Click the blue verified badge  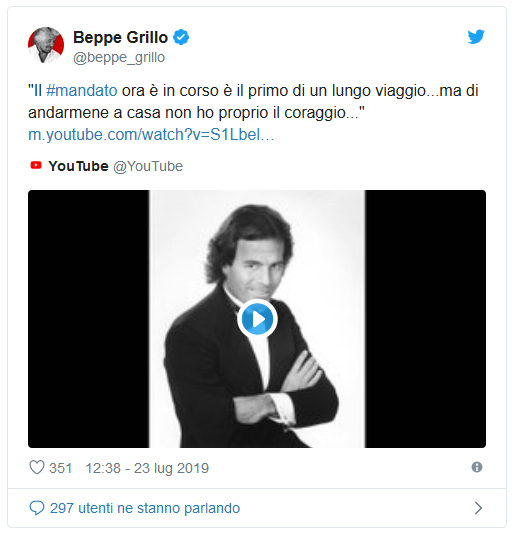[x=181, y=37]
